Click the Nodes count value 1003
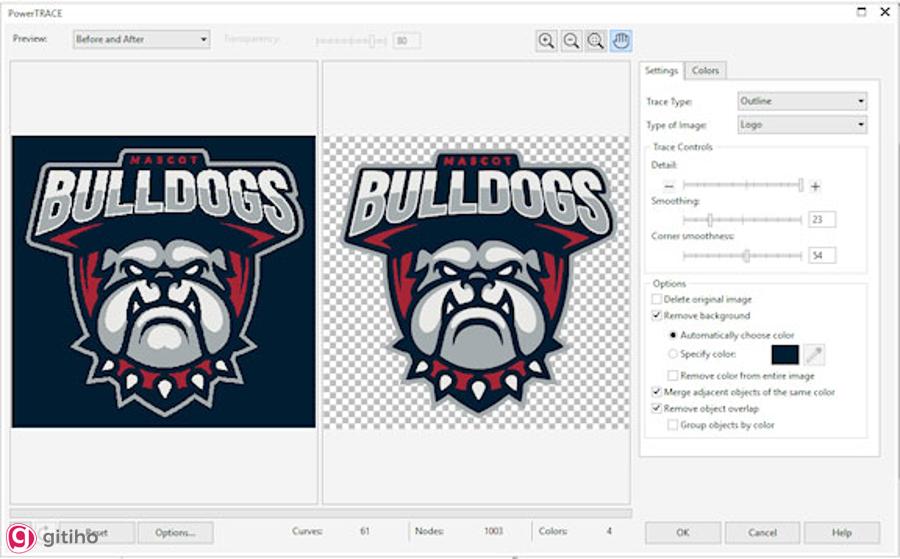Image resolution: width=900 pixels, height=559 pixels. coord(493,531)
